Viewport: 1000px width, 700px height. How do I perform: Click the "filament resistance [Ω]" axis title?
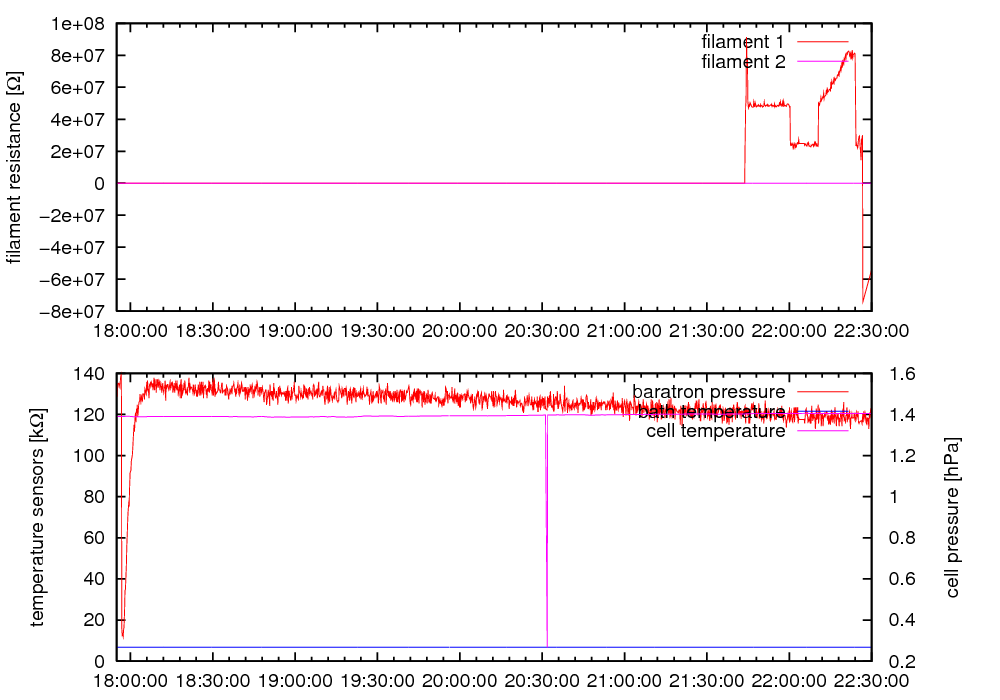coord(14,170)
